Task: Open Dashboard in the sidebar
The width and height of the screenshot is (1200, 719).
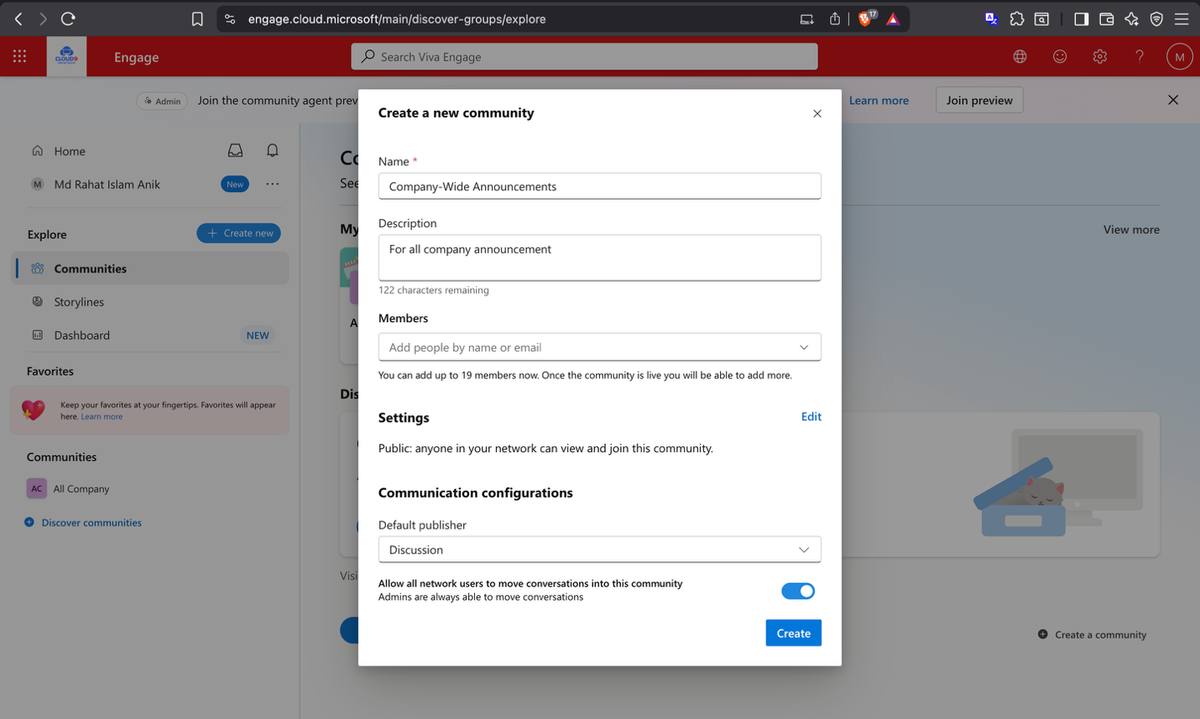Action: tap(82, 335)
